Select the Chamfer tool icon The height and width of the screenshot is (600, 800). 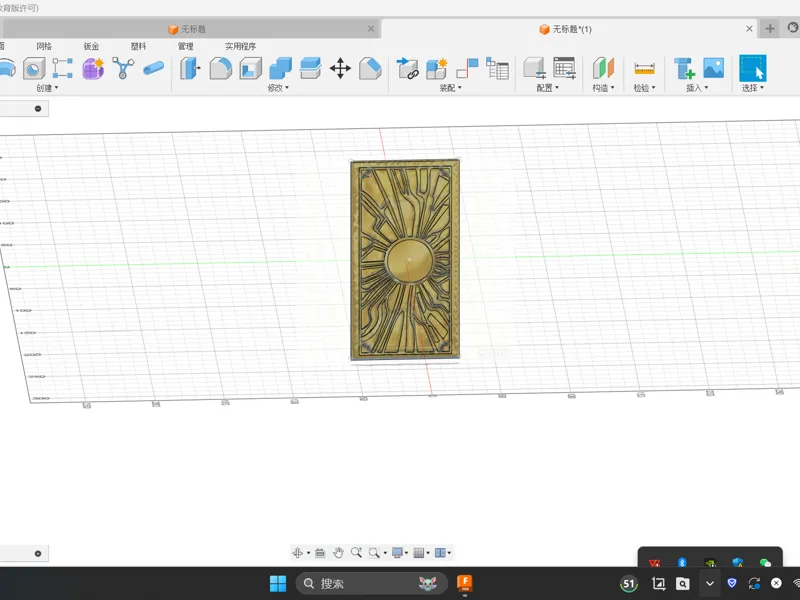coord(370,68)
